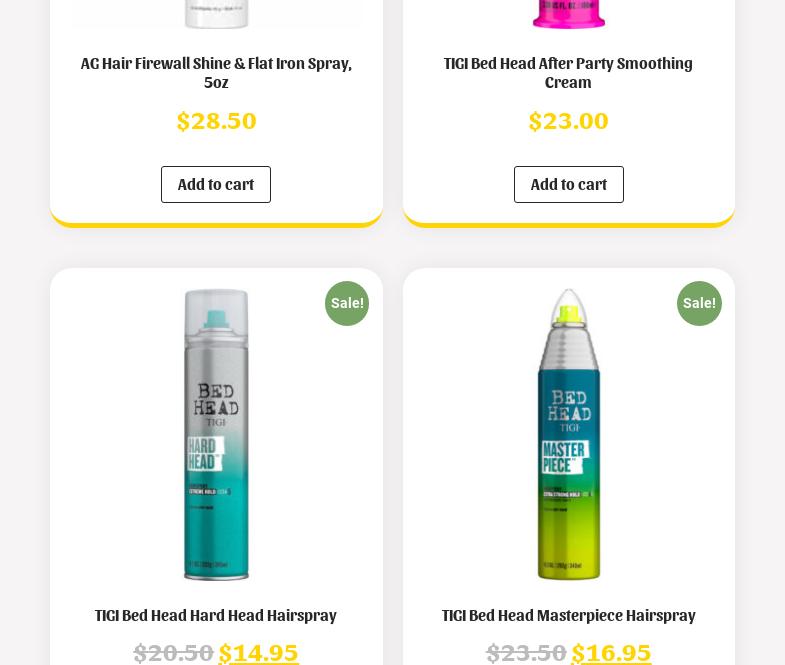Add TIGI After Party Smoothing Cream to cart

point(569,184)
